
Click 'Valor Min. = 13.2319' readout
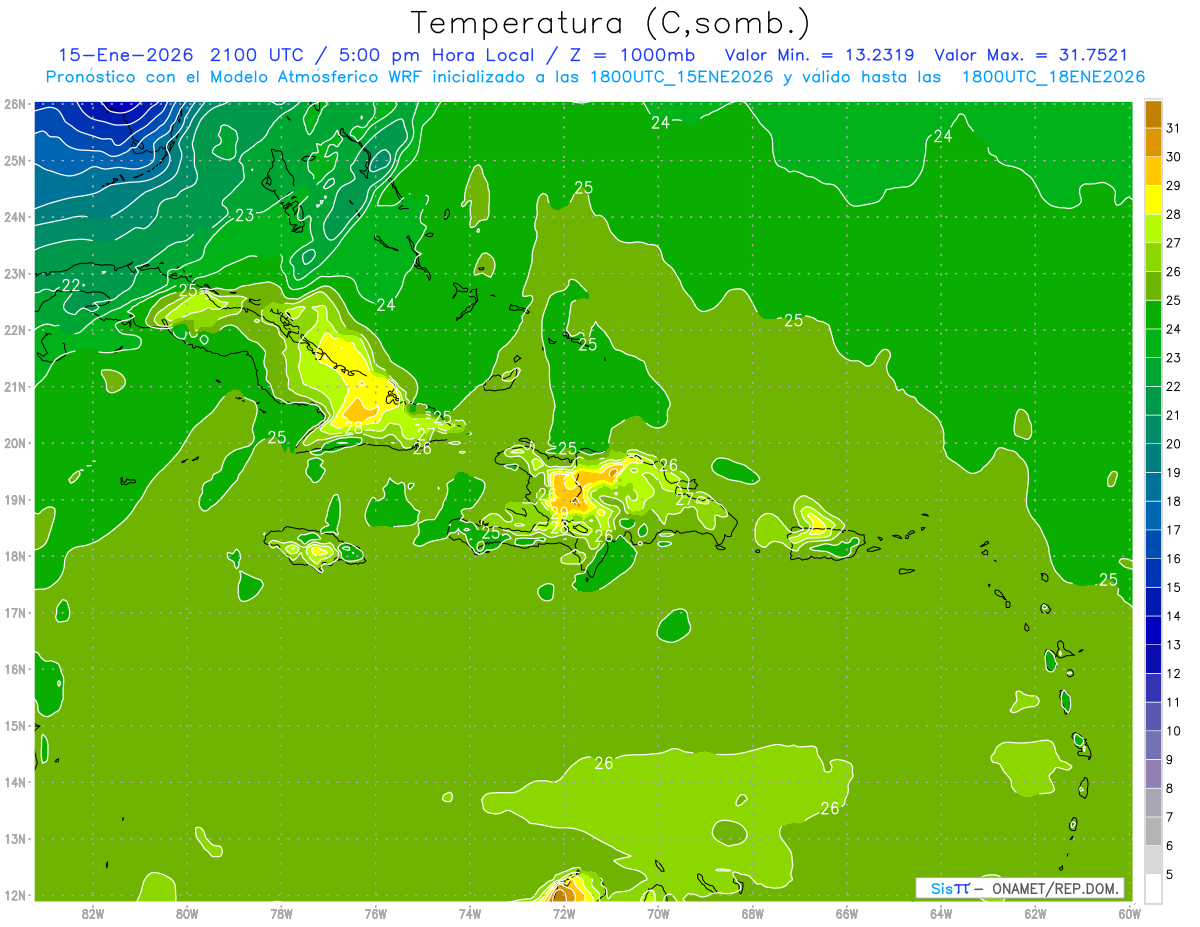tap(820, 56)
